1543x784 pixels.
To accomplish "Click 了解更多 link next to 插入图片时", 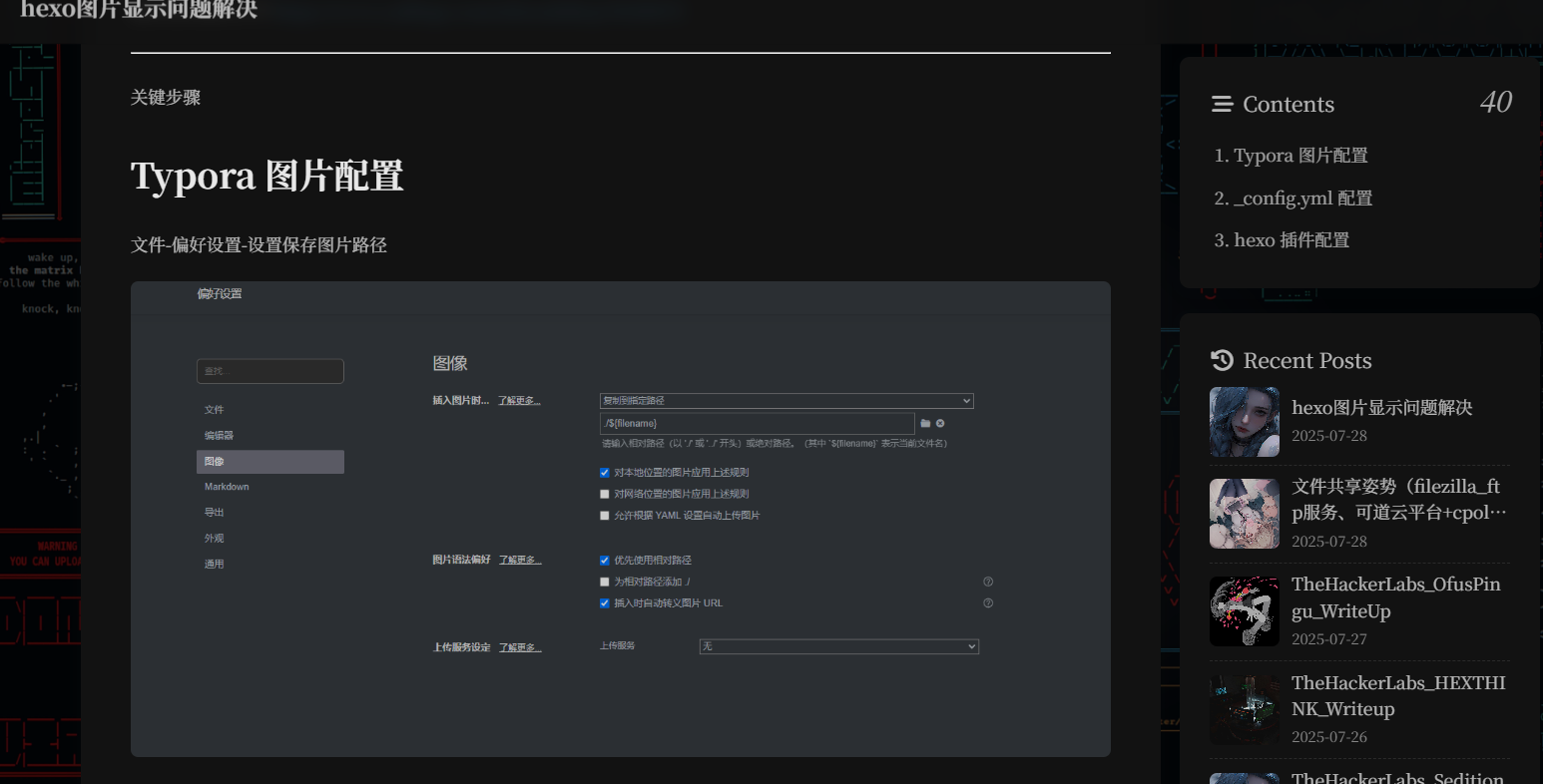I will point(519,401).
